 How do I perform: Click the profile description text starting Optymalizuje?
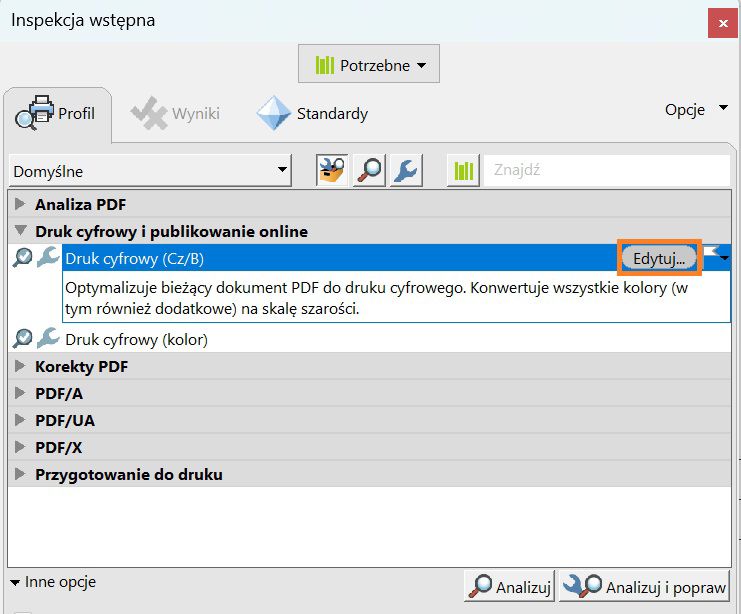pos(376,298)
